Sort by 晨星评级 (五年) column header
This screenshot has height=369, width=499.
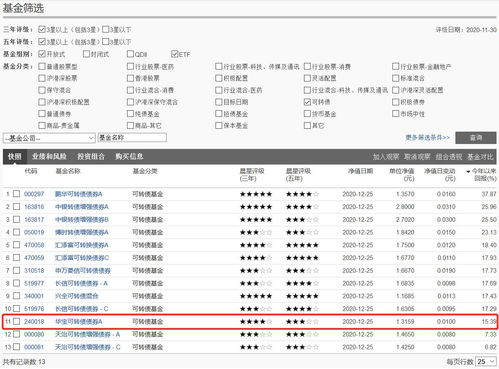[x=298, y=175]
